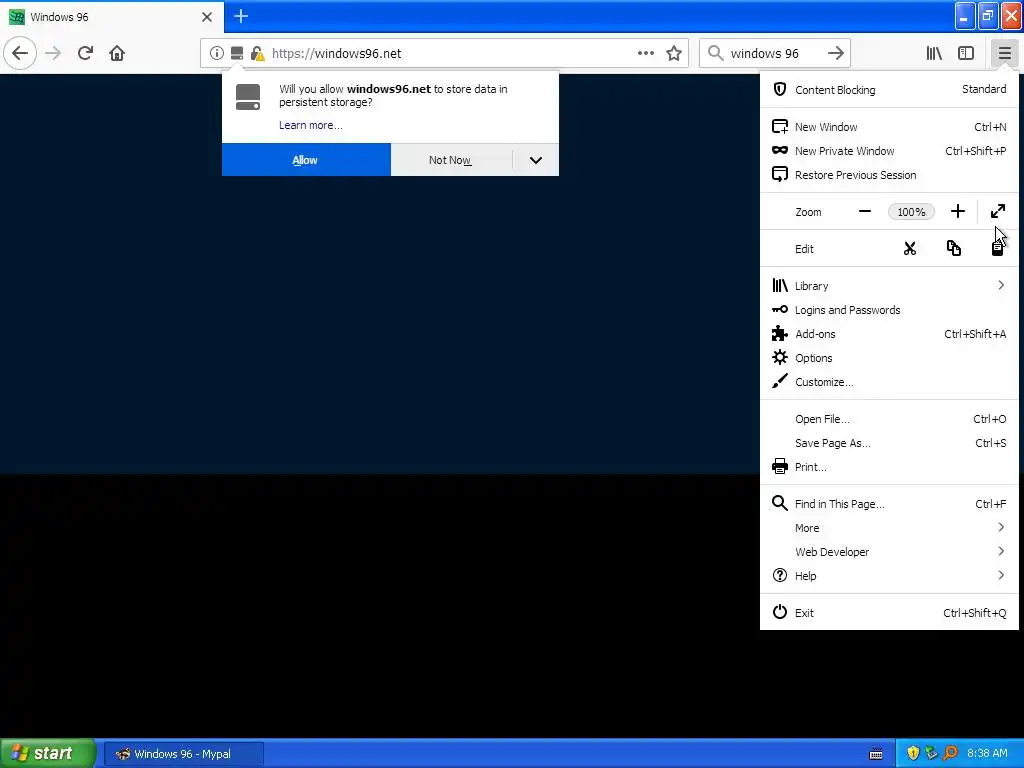Zoom in with the plus button
This screenshot has width=1024, height=768.
tap(957, 212)
